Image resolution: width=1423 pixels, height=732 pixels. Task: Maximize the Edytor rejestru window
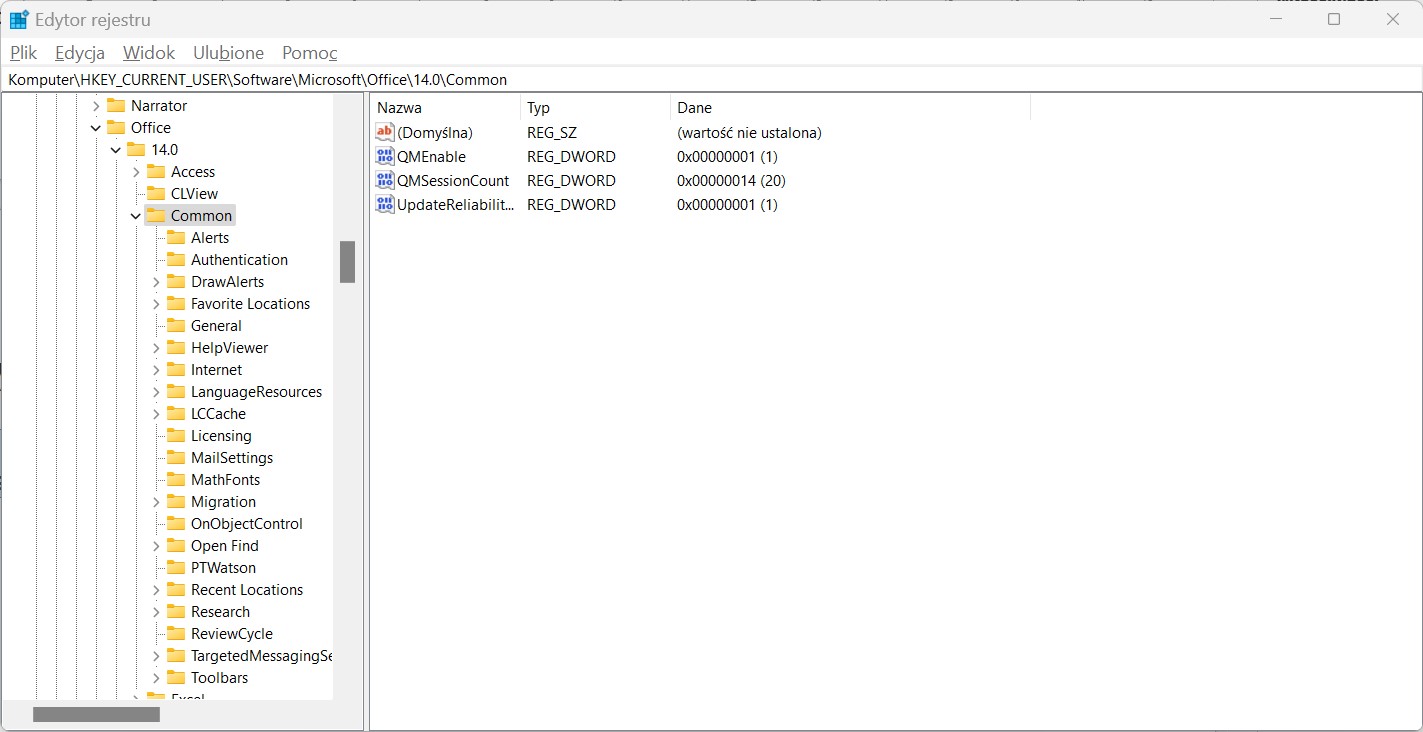point(1333,19)
